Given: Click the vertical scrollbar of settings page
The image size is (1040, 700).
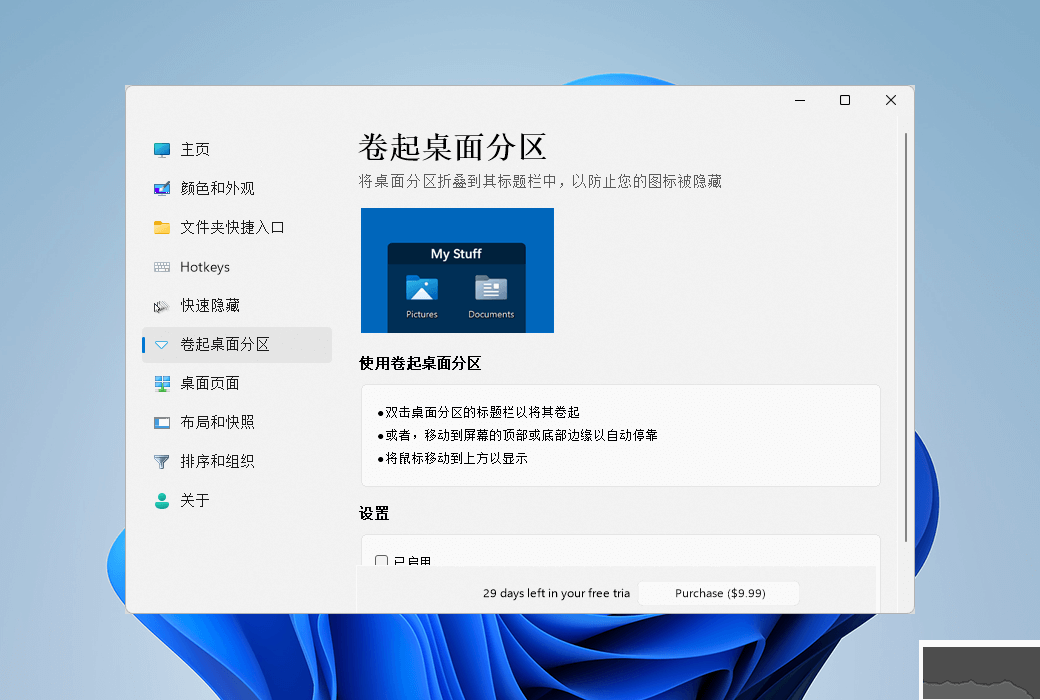Looking at the screenshot, I should [906, 340].
